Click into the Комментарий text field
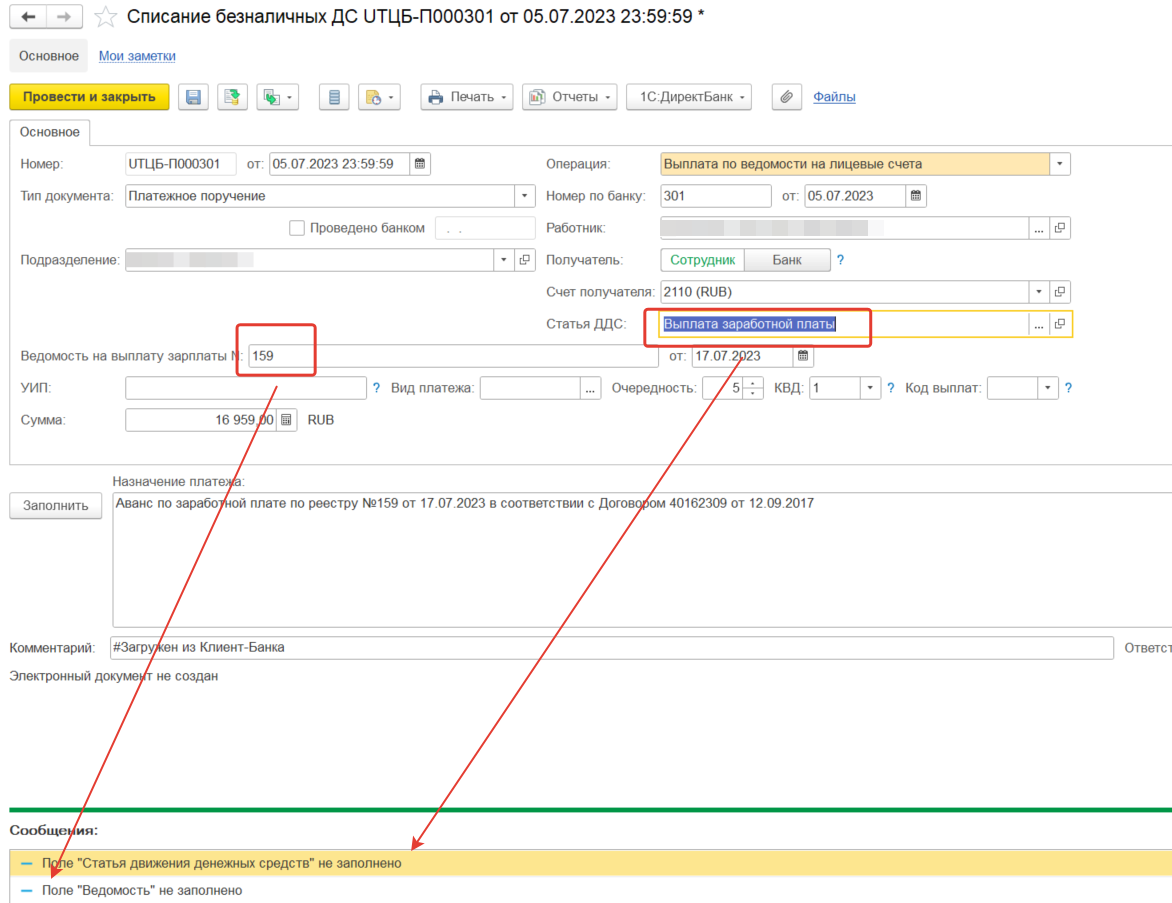 pyautogui.click(x=610, y=647)
